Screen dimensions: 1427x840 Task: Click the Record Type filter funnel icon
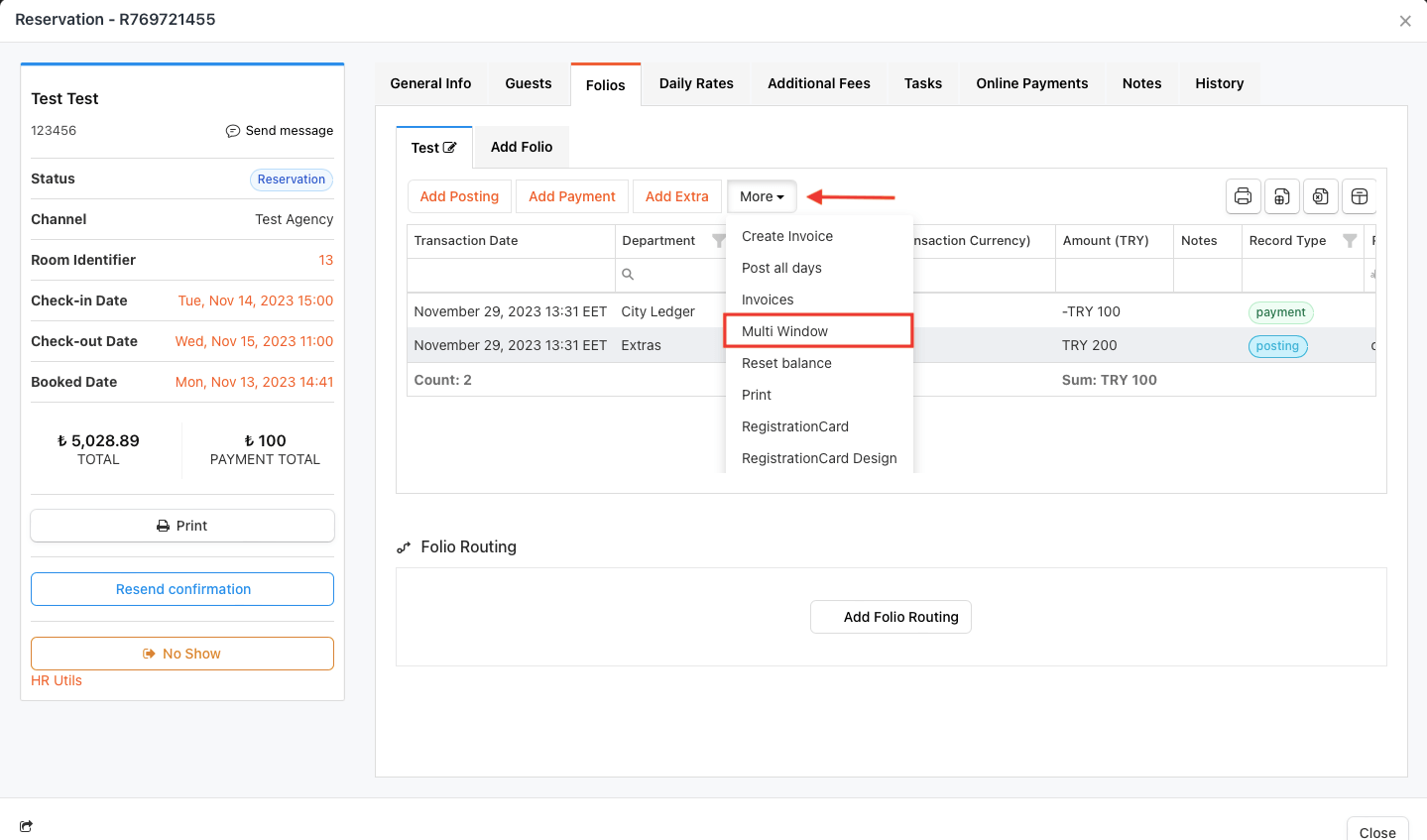pyautogui.click(x=1349, y=241)
